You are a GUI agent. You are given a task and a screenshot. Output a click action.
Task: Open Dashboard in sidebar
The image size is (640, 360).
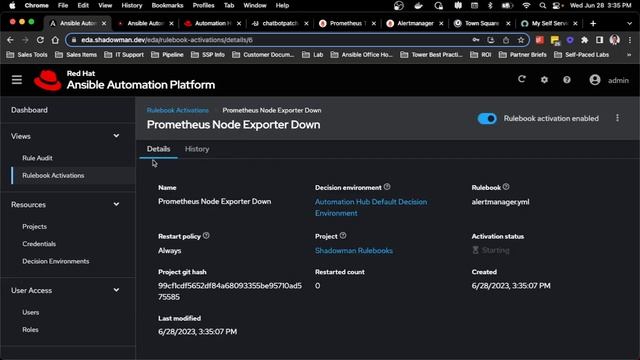tap(29, 110)
